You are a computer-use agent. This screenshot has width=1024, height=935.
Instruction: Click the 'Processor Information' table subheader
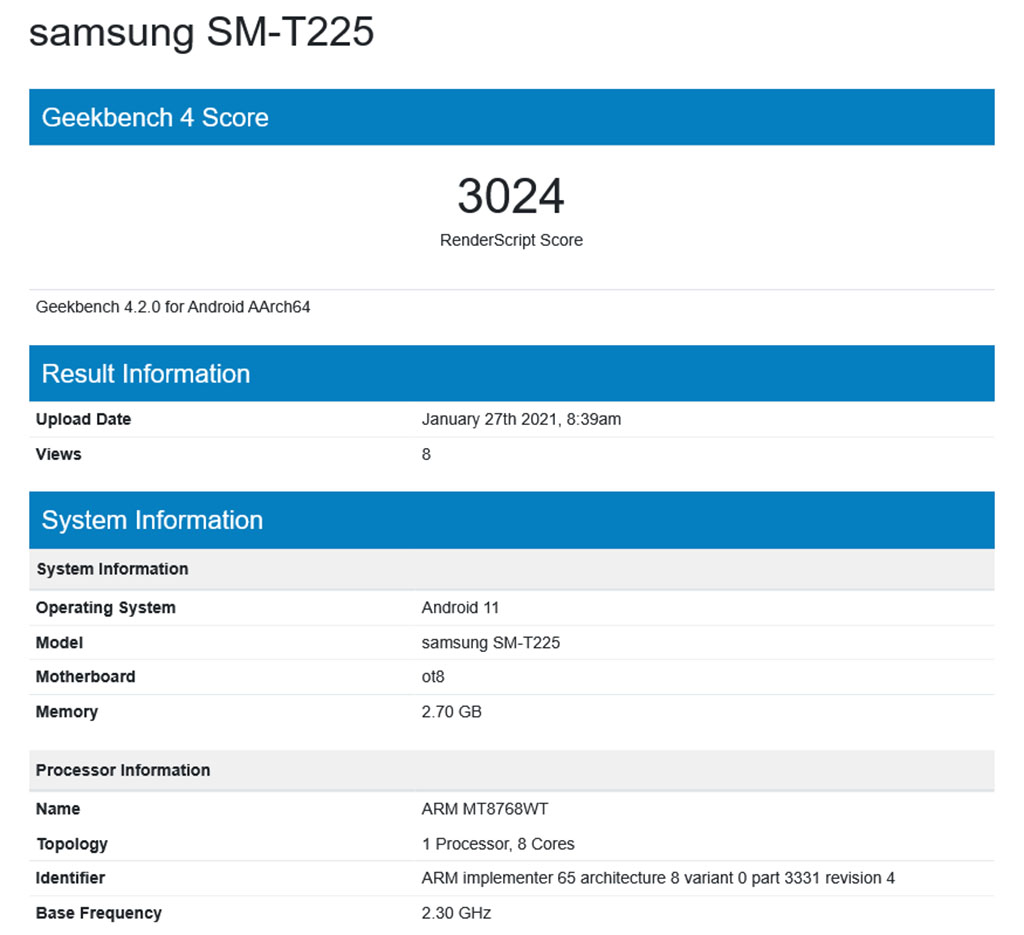tap(511, 770)
